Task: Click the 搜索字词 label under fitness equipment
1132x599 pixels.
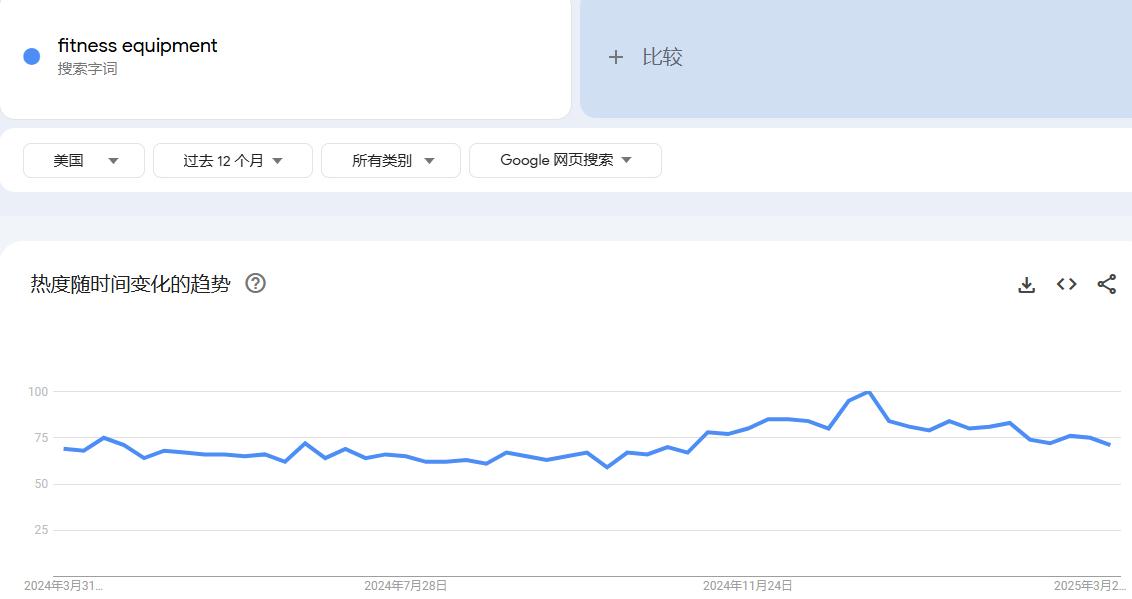Action: pos(89,69)
